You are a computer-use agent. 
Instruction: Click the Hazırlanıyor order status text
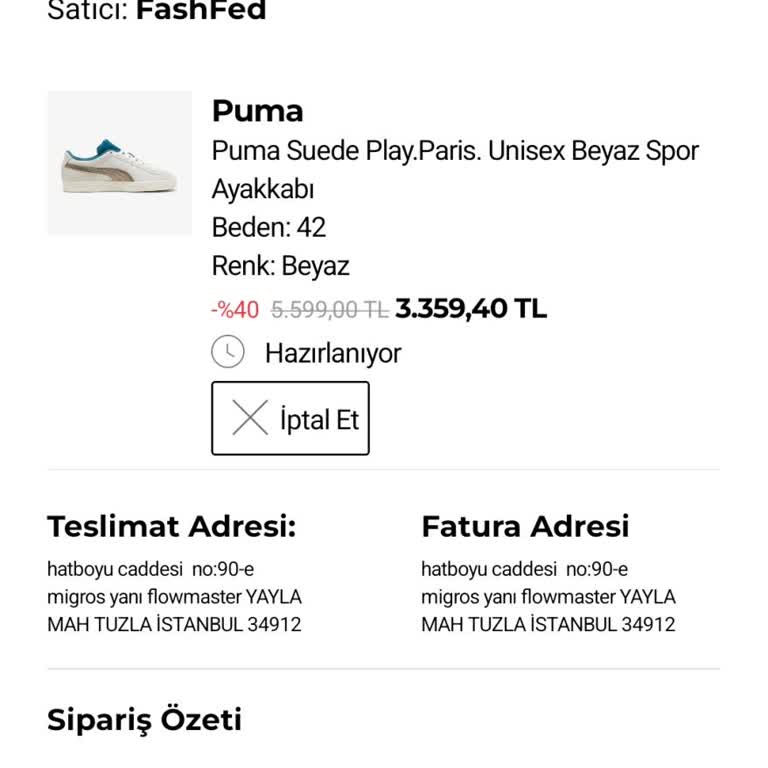332,353
